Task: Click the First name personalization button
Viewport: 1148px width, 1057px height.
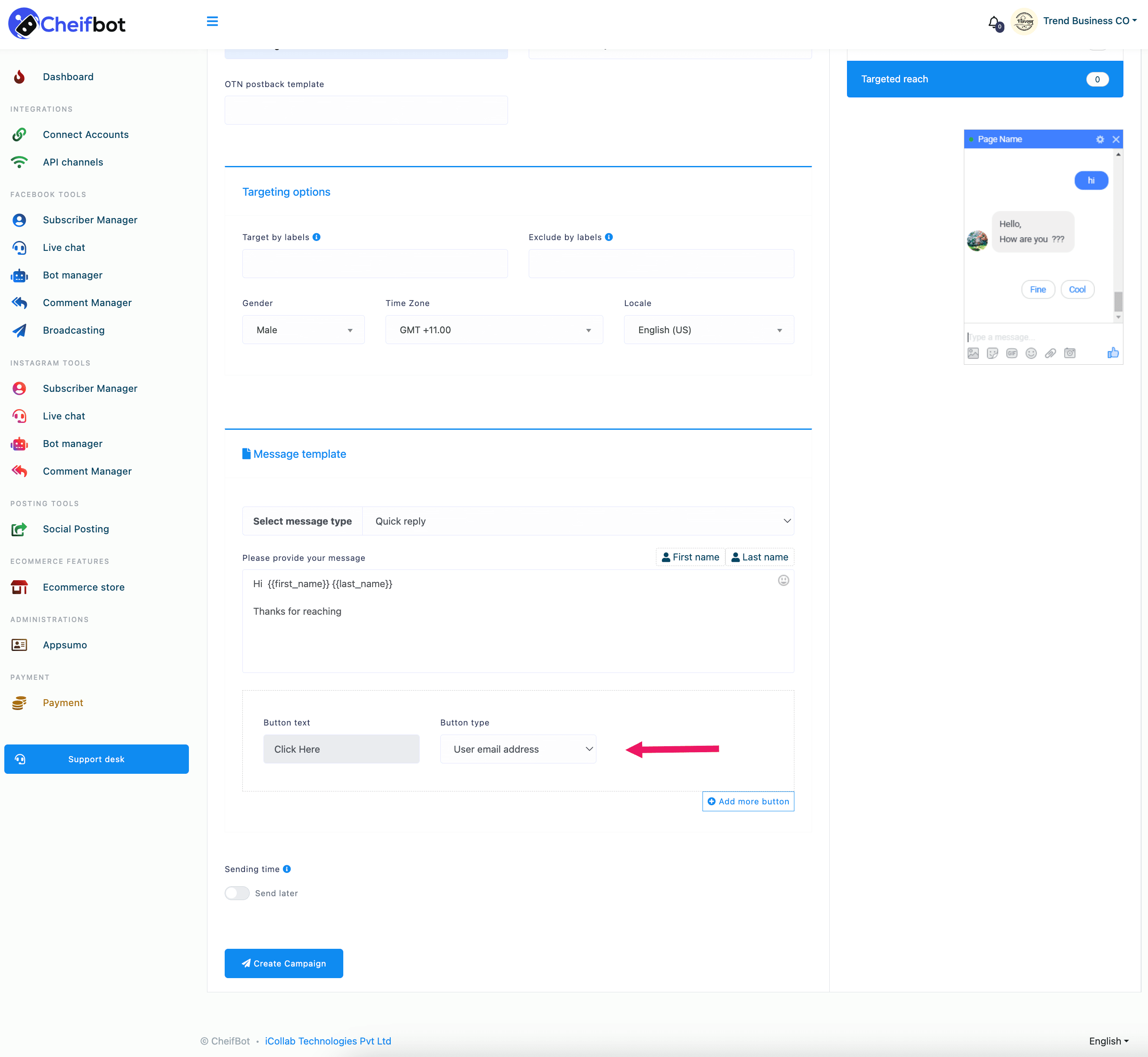Action: (x=690, y=557)
